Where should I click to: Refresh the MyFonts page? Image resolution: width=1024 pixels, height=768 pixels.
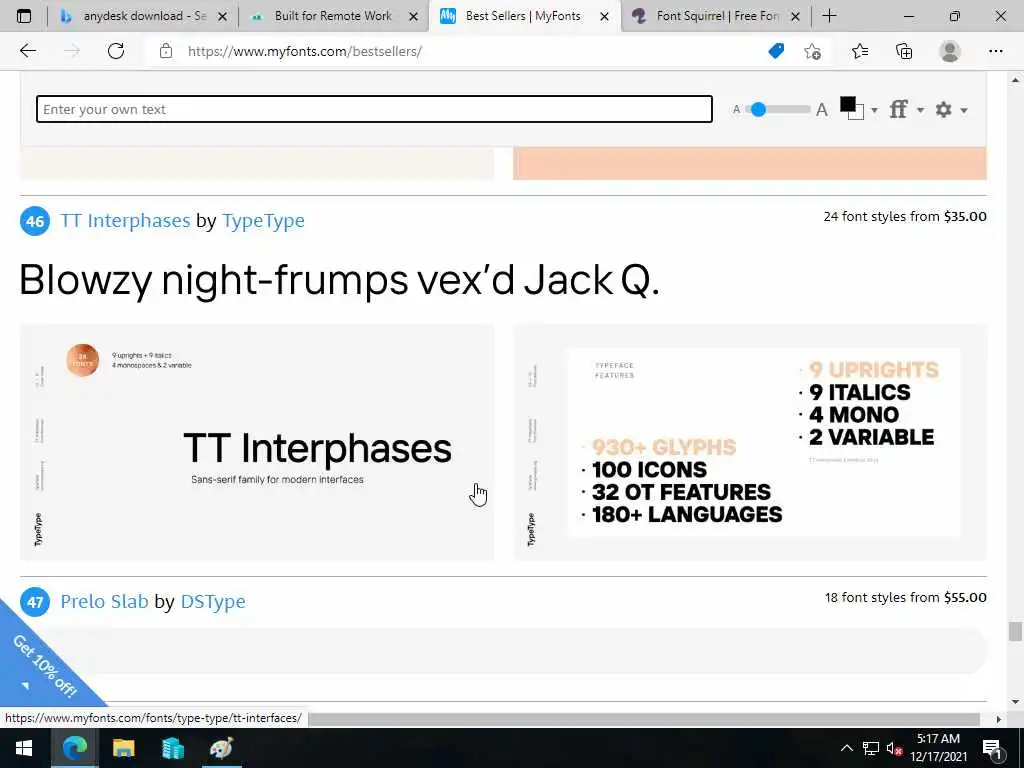(x=116, y=51)
